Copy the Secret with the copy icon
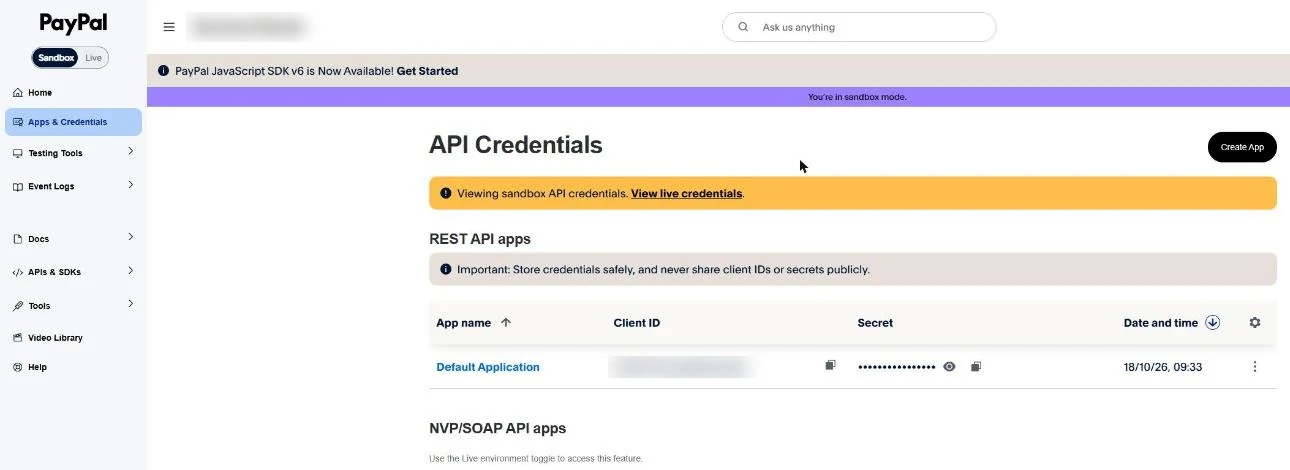Viewport: 1290px width, 470px height. [x=976, y=367]
